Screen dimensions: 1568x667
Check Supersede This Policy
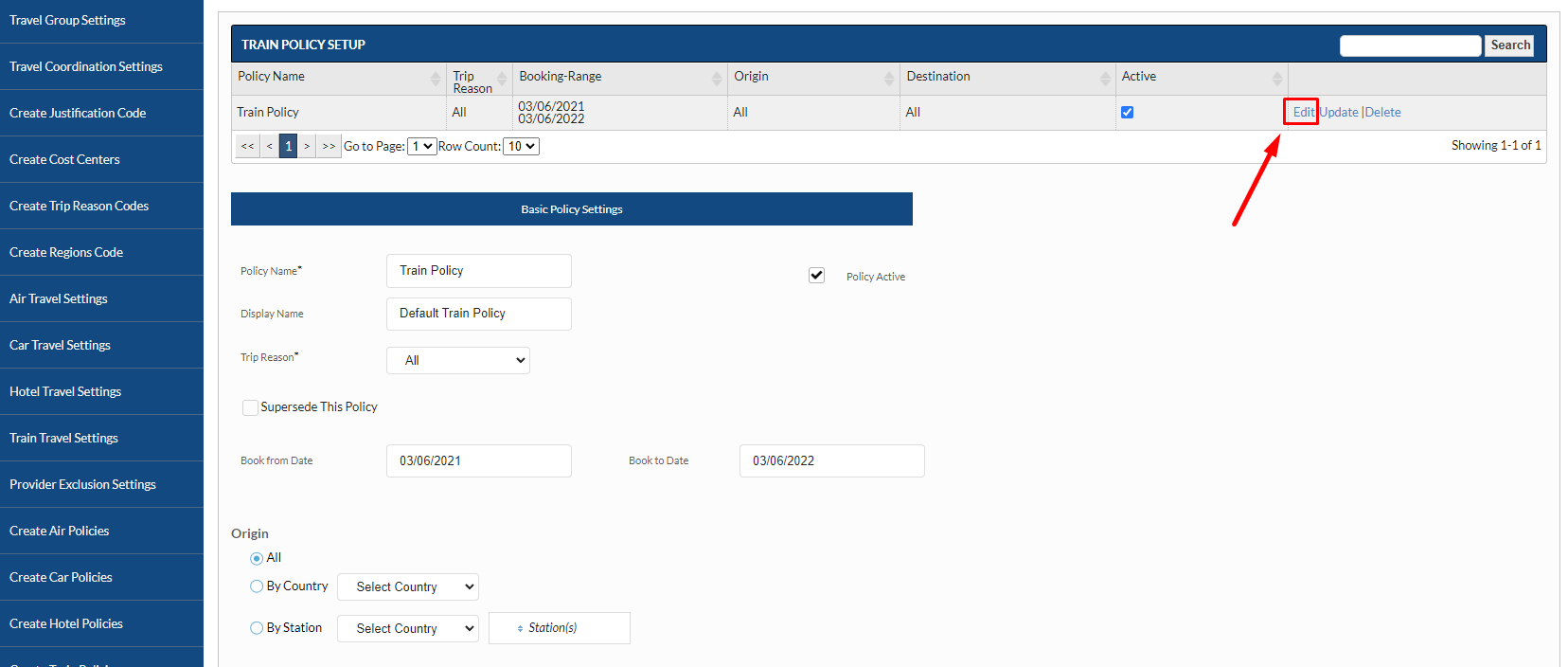(250, 407)
